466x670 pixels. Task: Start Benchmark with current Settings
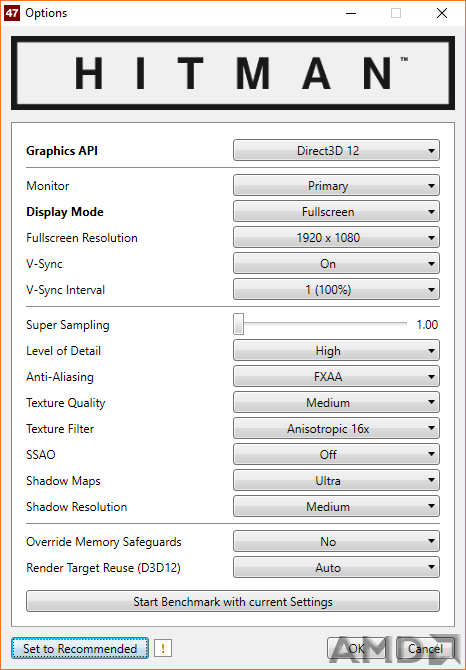click(x=233, y=602)
